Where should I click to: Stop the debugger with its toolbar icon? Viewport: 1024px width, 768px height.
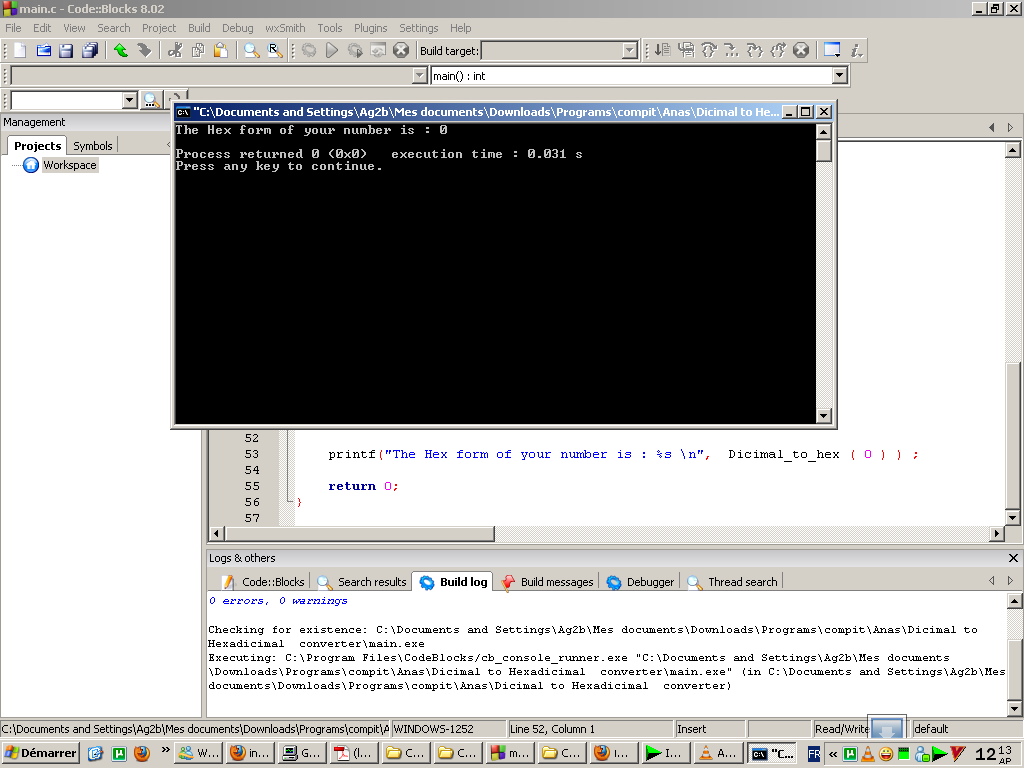(801, 50)
